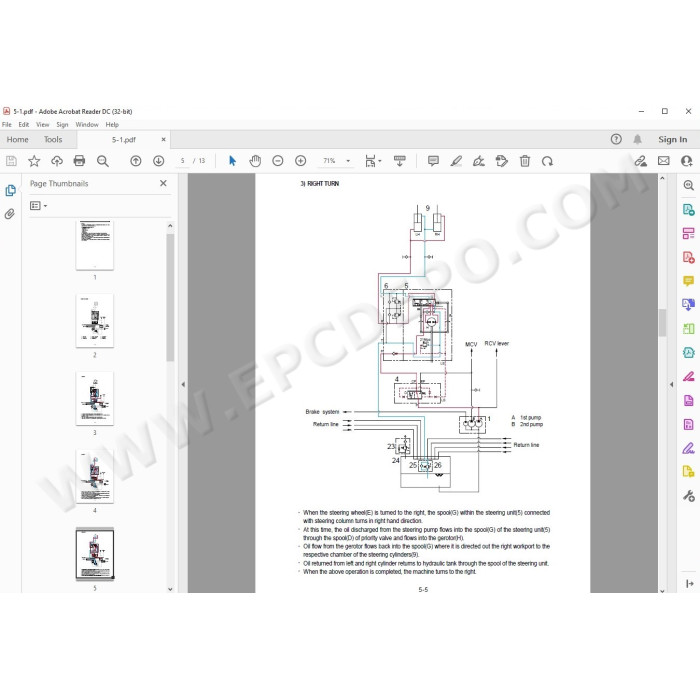Activate the hand pan tool
This screenshot has height=700, width=700.
pos(255,161)
